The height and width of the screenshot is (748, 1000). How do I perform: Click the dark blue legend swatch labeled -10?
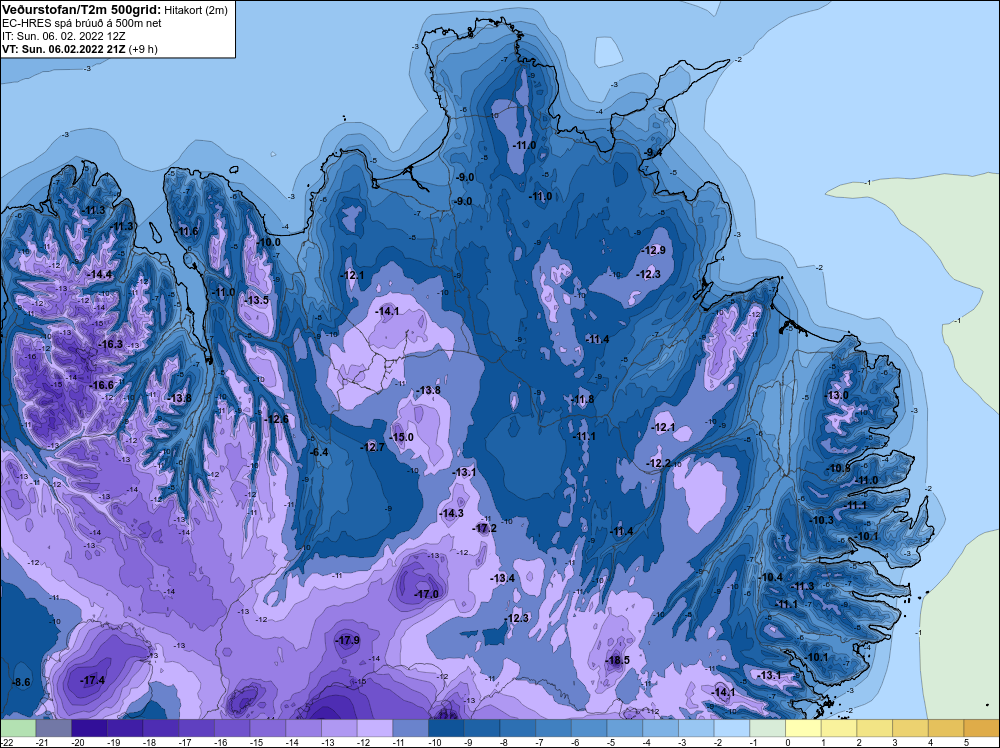pos(446,728)
